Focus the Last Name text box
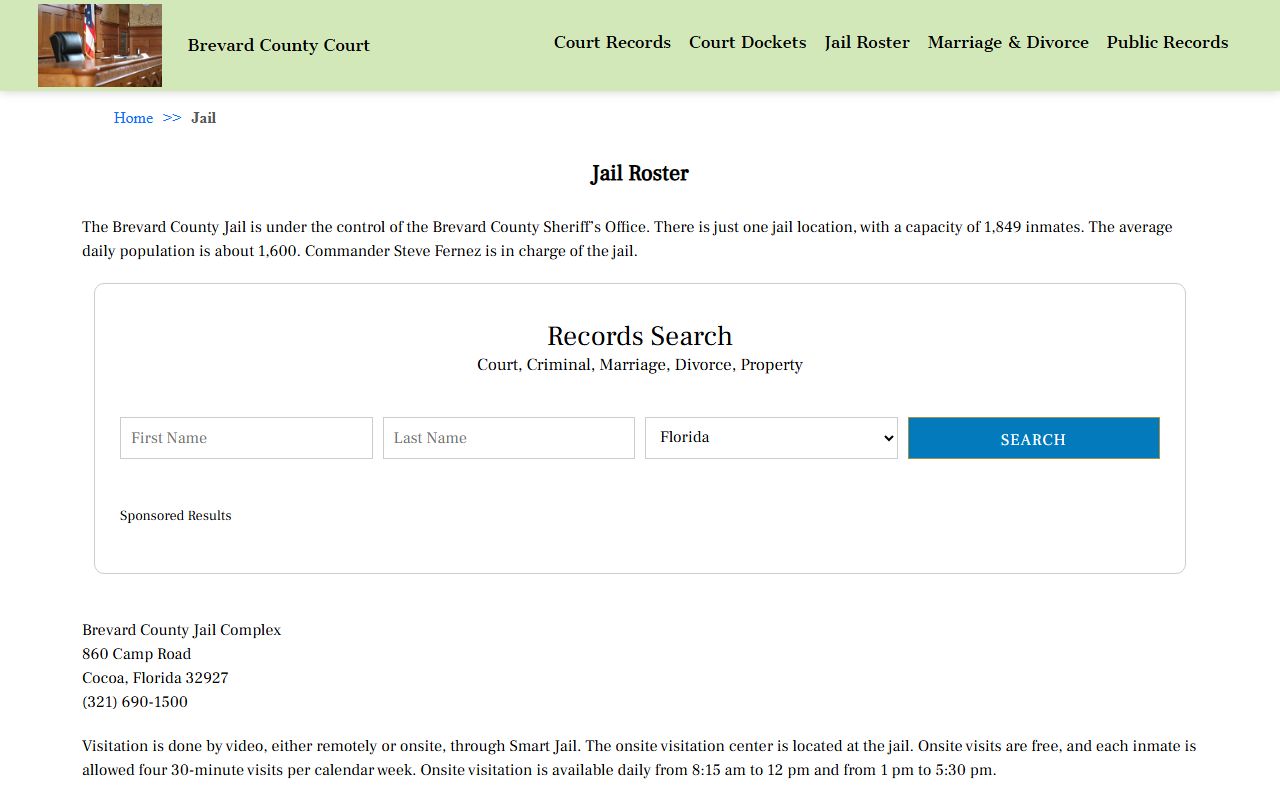 point(508,438)
